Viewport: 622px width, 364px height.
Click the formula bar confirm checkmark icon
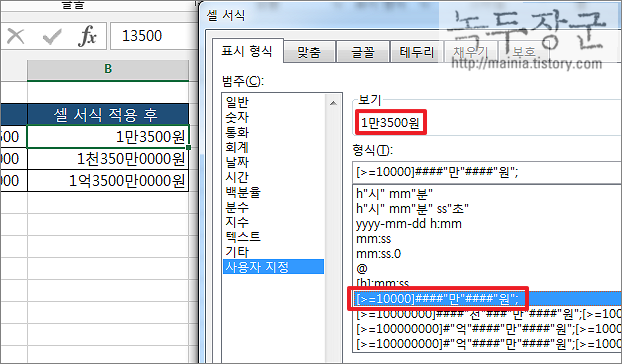click(52, 36)
